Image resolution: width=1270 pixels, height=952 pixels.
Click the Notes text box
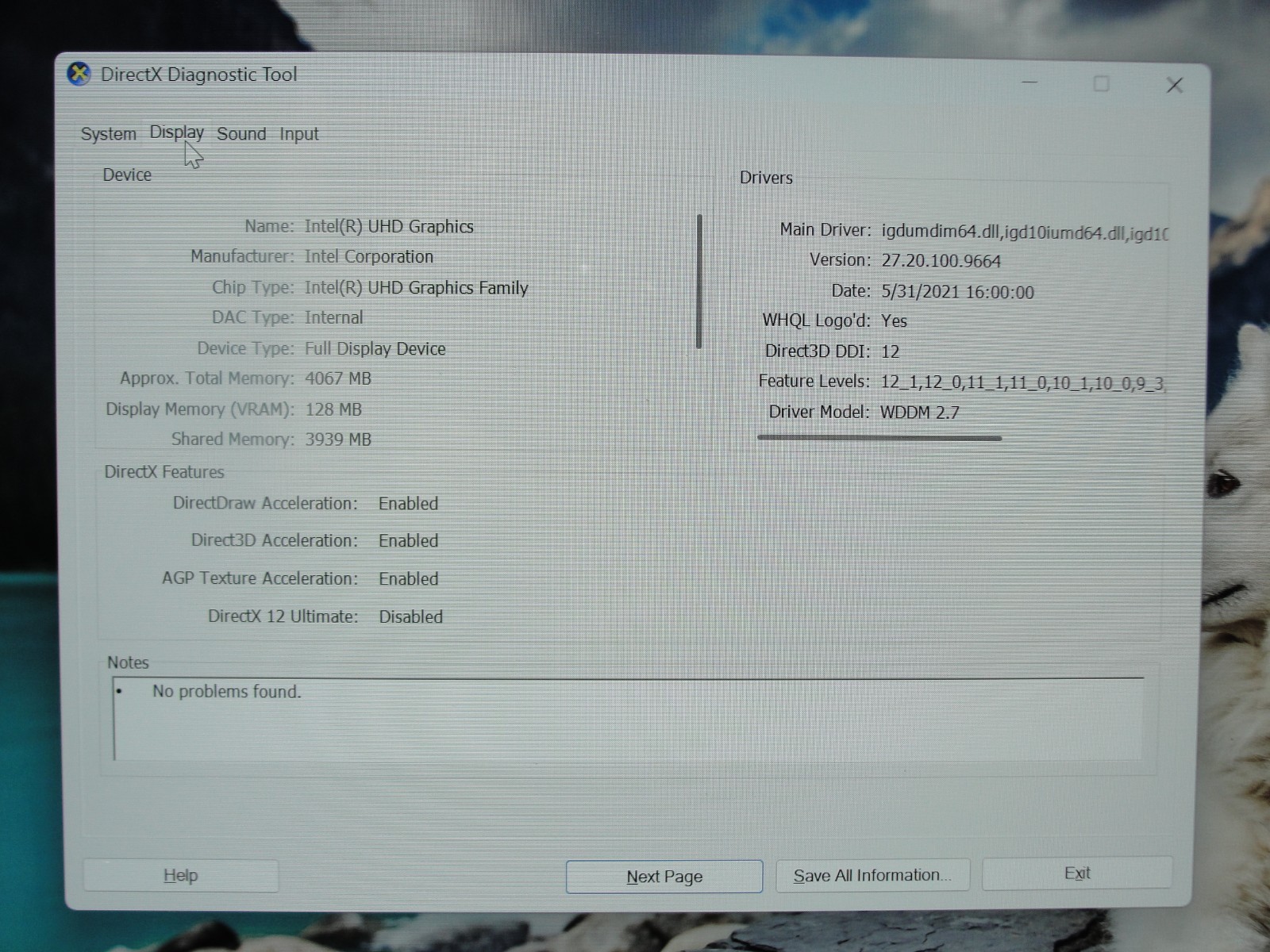[x=629, y=719]
